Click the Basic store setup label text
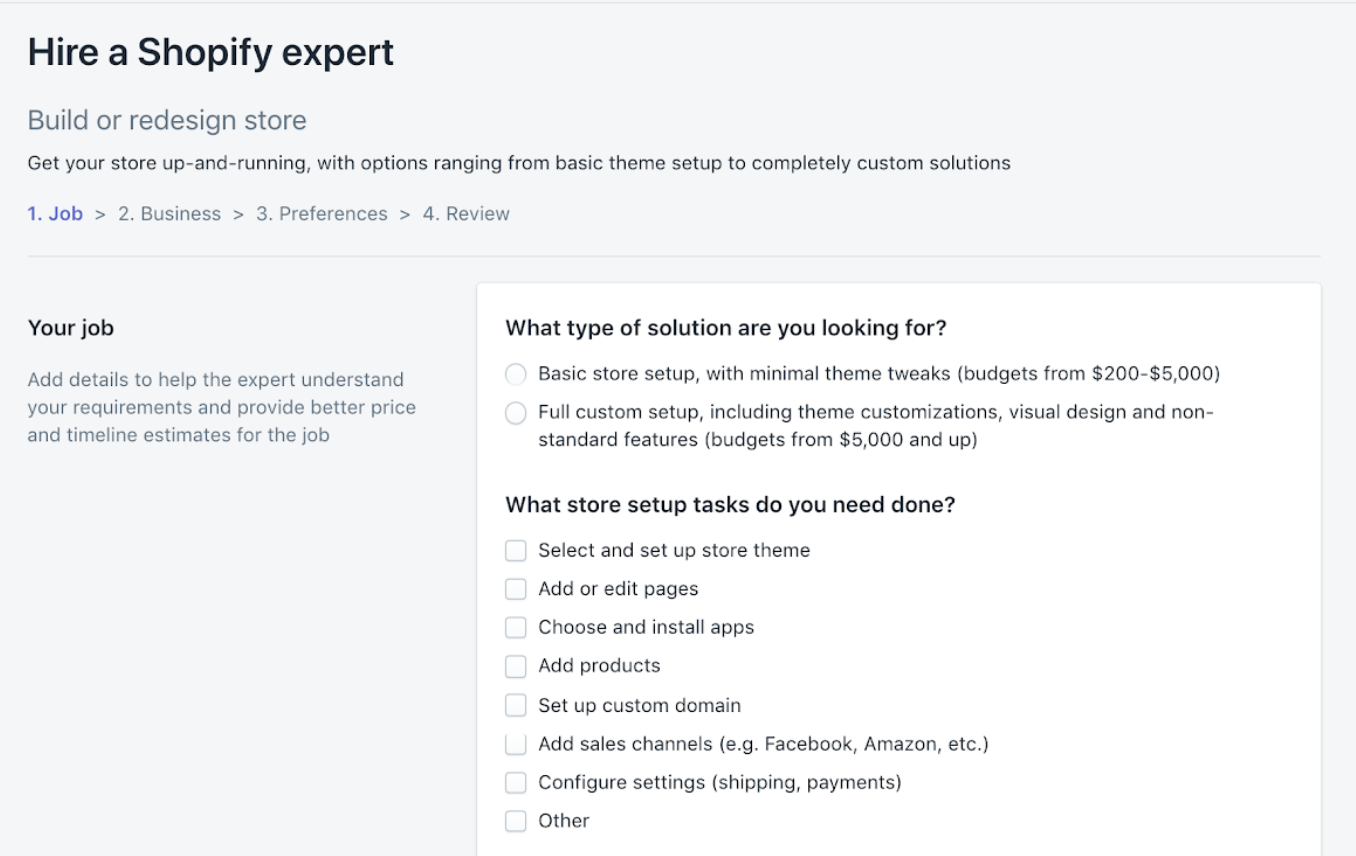 879,374
